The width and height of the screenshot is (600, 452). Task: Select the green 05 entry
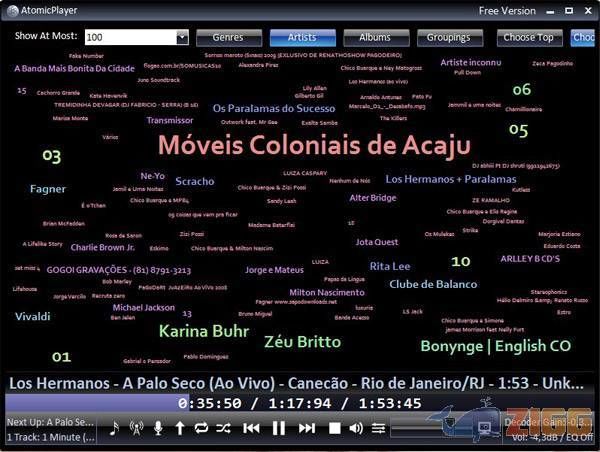[x=518, y=130]
